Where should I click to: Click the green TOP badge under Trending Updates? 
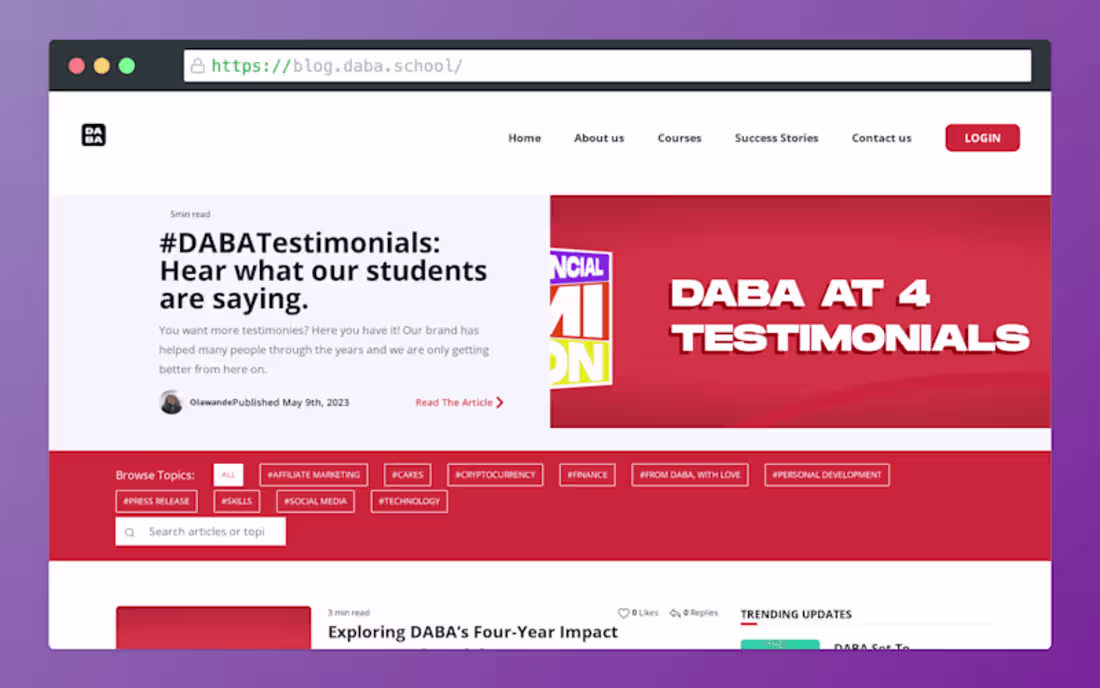pos(780,647)
